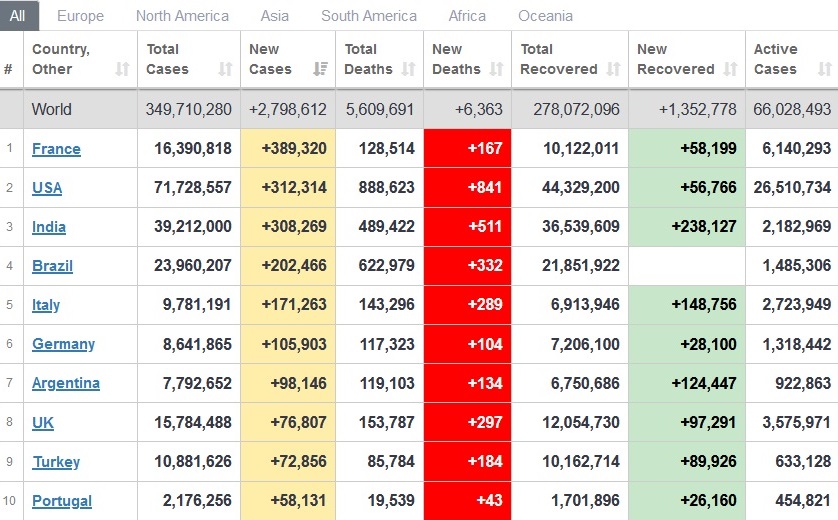Select the North America tab

(x=182, y=16)
